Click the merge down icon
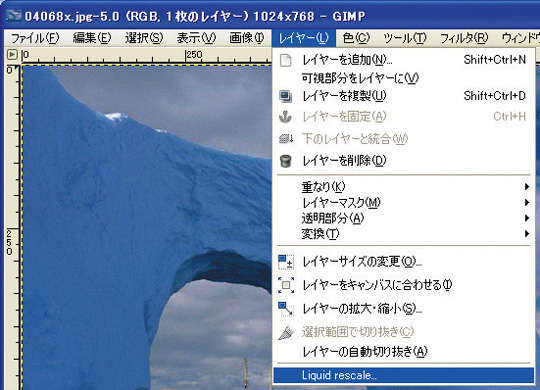The image size is (540, 390). [286, 139]
